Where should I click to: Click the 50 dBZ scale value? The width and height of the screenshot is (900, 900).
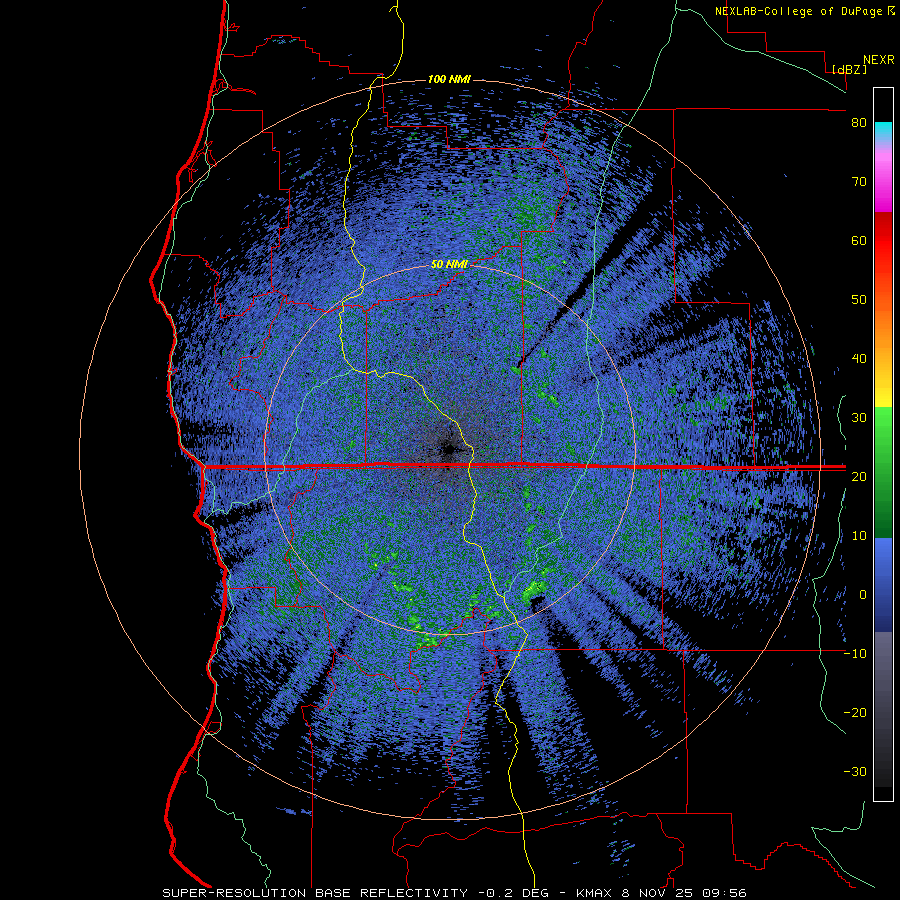[859, 300]
